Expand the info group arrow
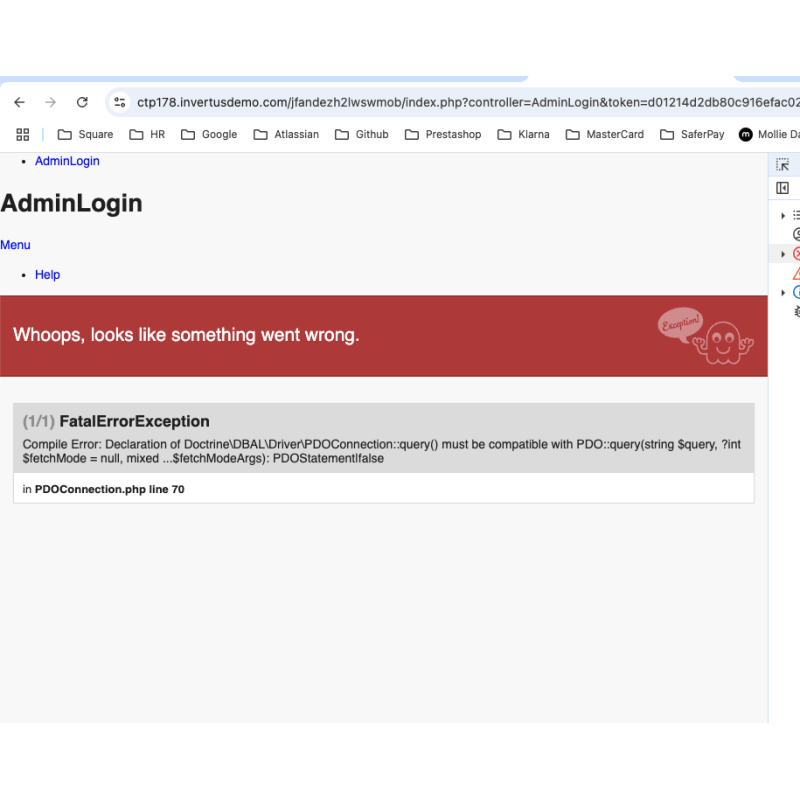The width and height of the screenshot is (800, 800). (x=783, y=293)
